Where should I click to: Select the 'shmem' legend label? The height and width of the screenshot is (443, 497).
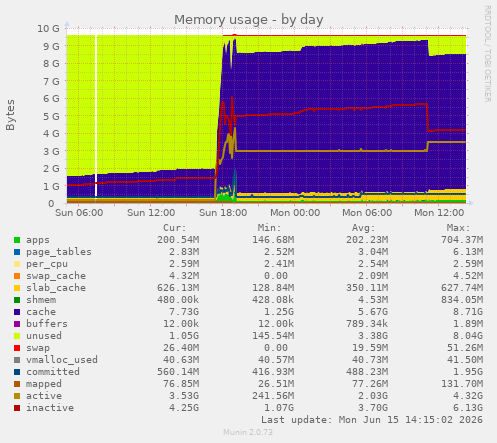pos(41,300)
